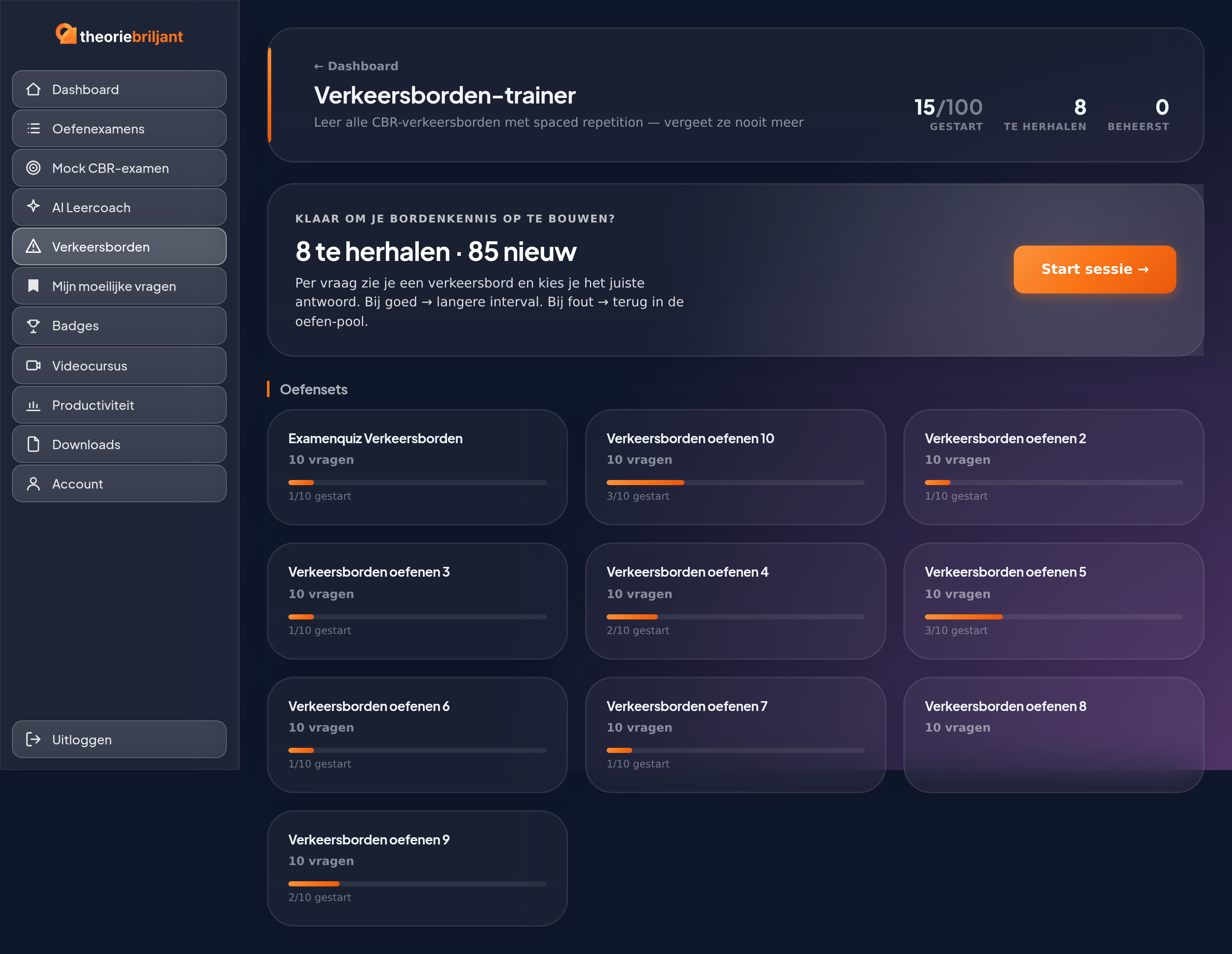Go to Productiviteit page
Screen dimensions: 1232x954
point(119,405)
